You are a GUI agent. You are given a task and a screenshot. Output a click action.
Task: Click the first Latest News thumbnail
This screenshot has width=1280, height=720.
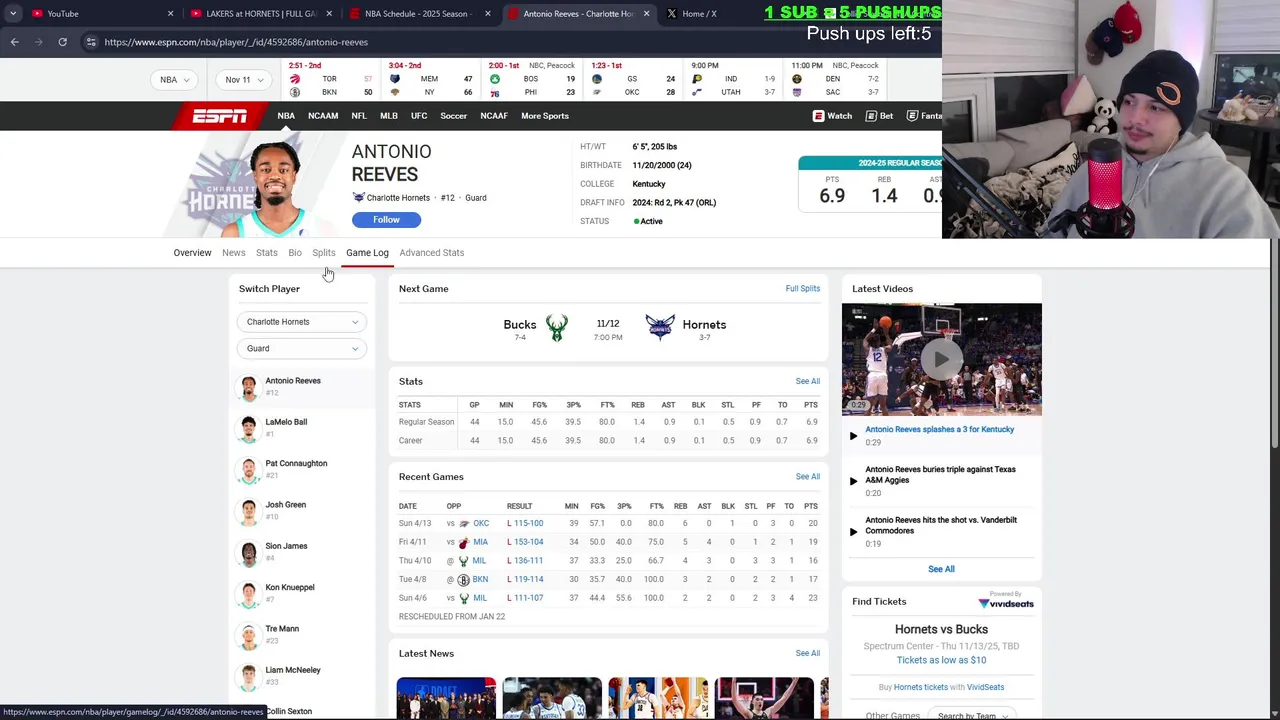(x=446, y=698)
